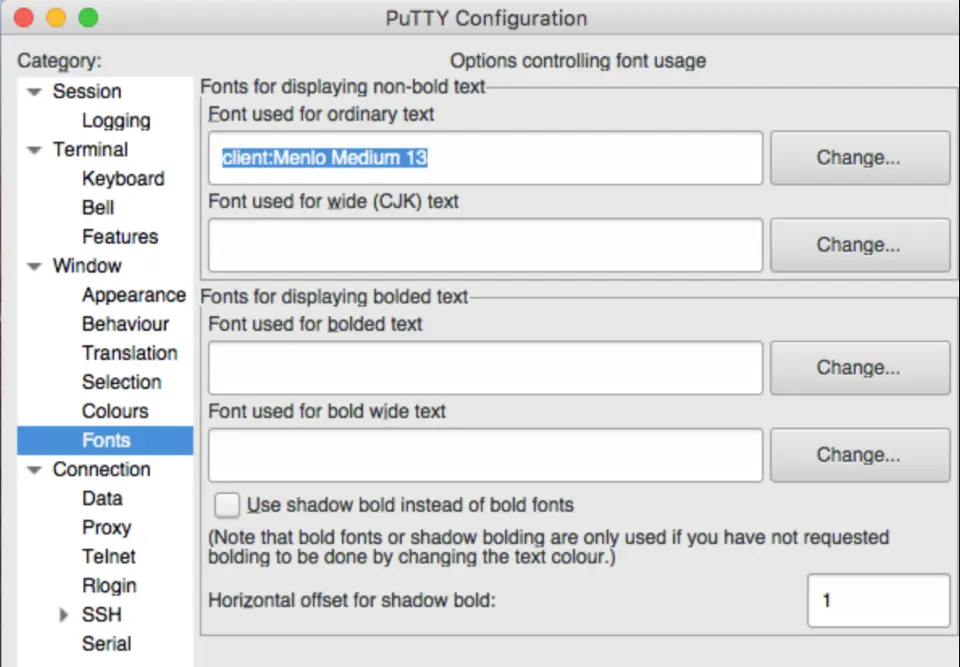960x667 pixels.
Task: Open Features settings
Action: (120, 237)
